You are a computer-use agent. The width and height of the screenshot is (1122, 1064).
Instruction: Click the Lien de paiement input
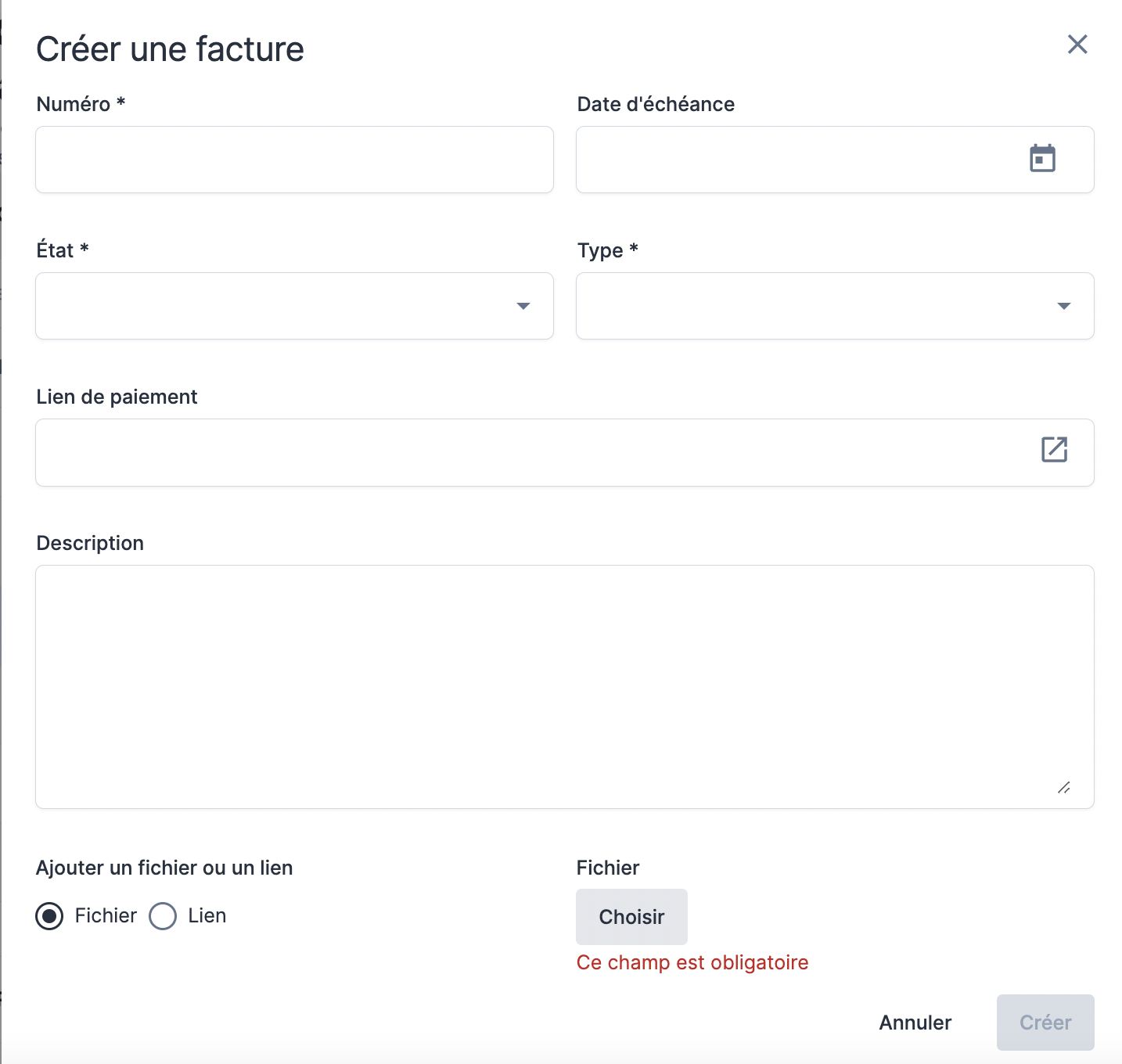coord(532,452)
